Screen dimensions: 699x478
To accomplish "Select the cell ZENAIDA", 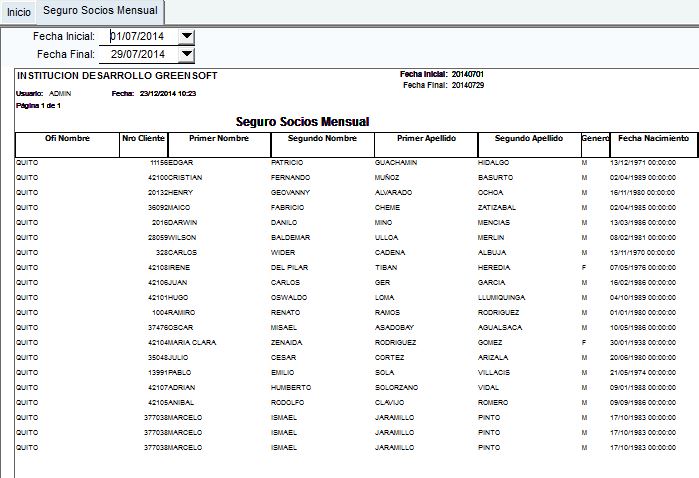I will tap(287, 342).
